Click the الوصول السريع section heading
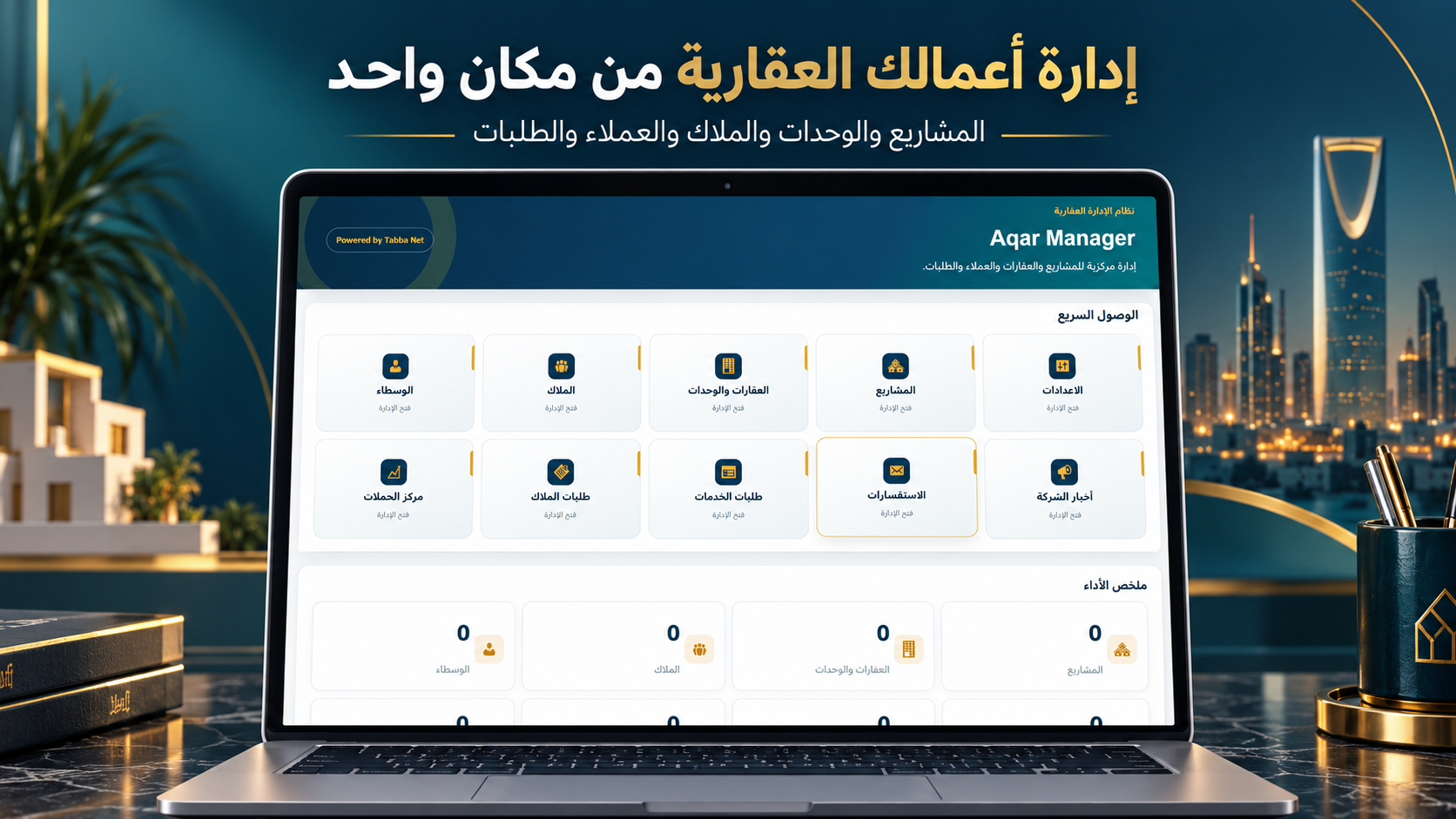 pos(1098,315)
